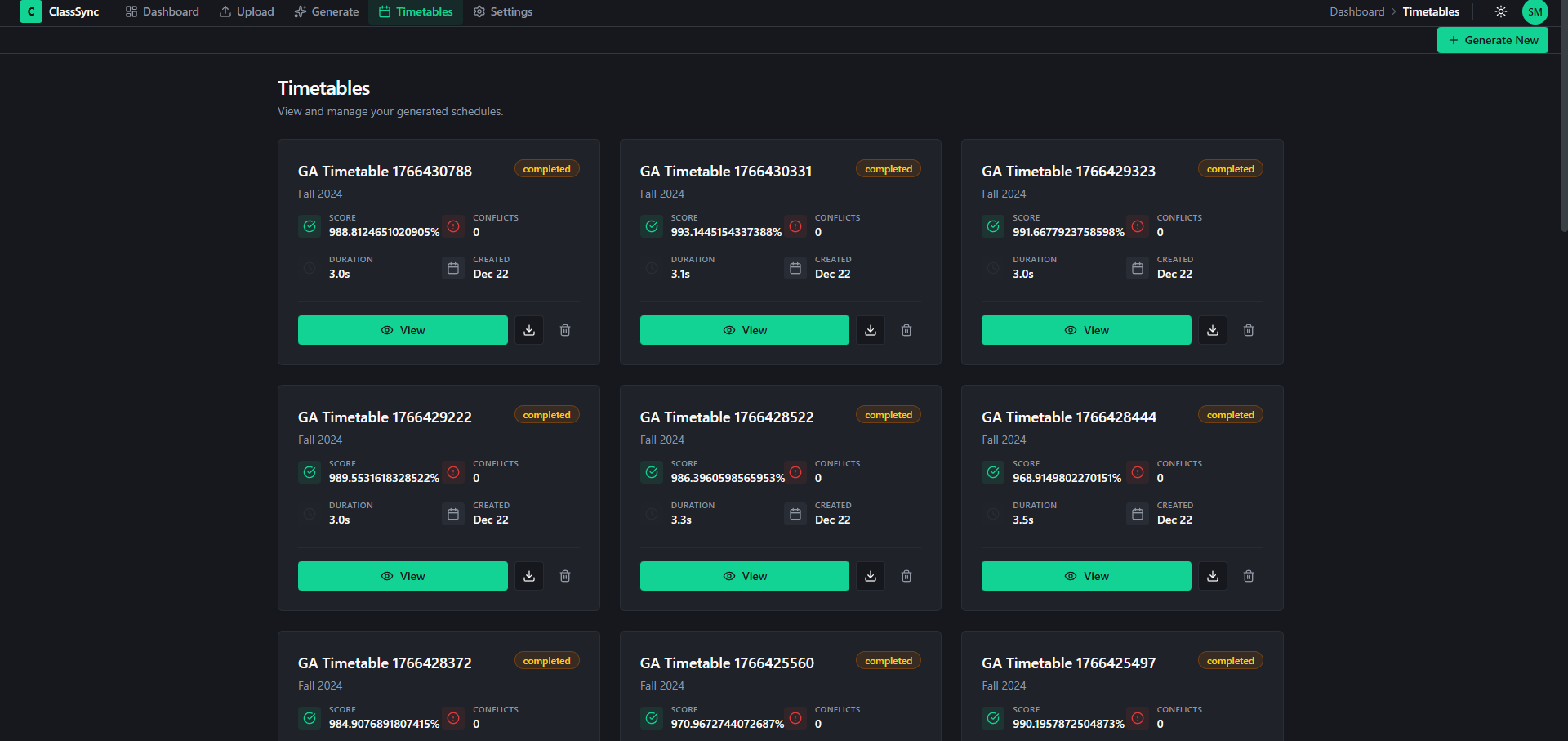The height and width of the screenshot is (741, 1568).
Task: Click the title GA Timetable 1766428522
Action: coord(727,417)
